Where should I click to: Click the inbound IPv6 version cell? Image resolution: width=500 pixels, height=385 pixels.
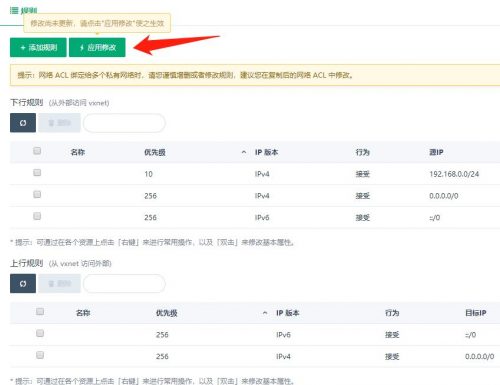pyautogui.click(x=262, y=218)
